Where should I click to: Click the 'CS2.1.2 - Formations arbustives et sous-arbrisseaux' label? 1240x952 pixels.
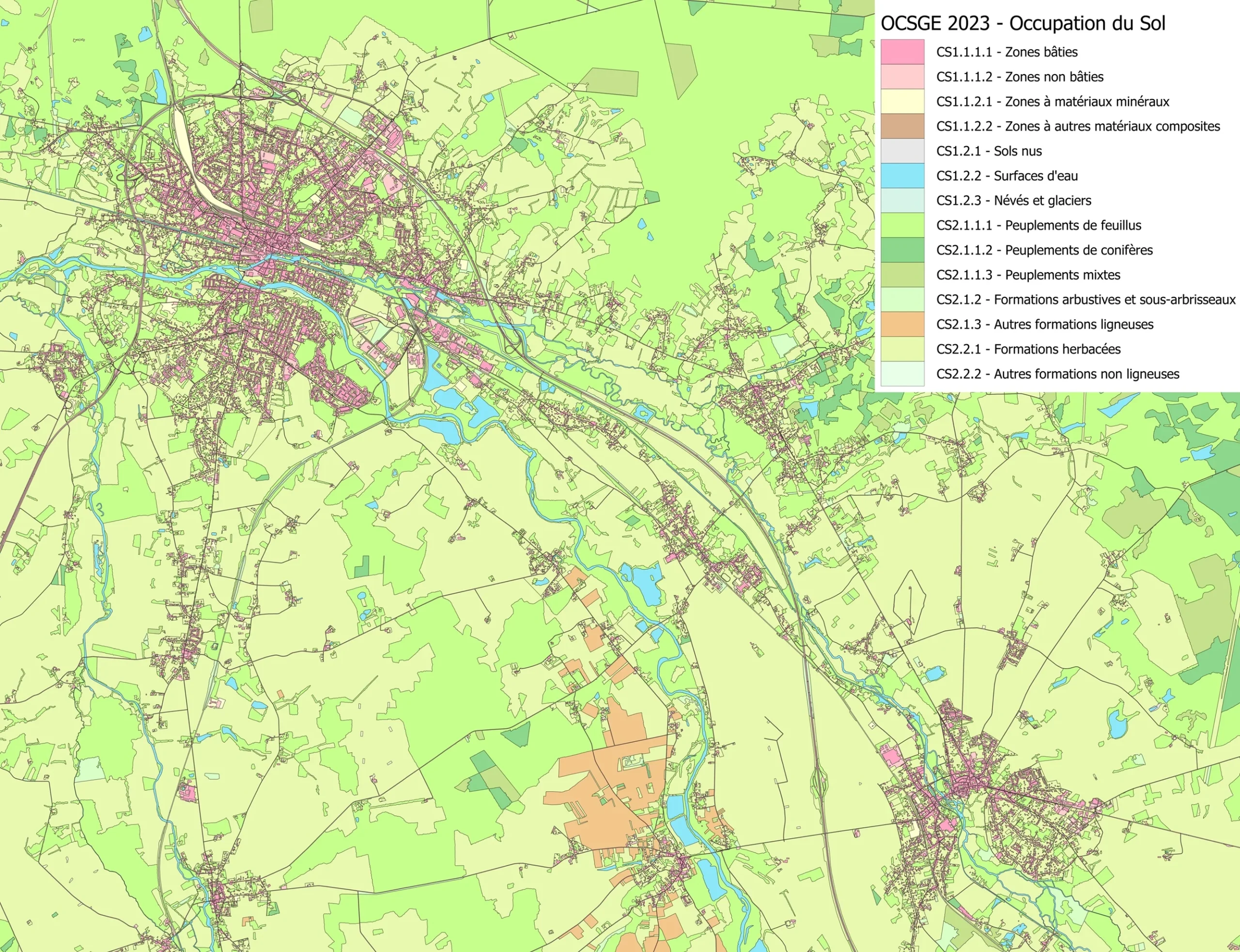click(1086, 300)
